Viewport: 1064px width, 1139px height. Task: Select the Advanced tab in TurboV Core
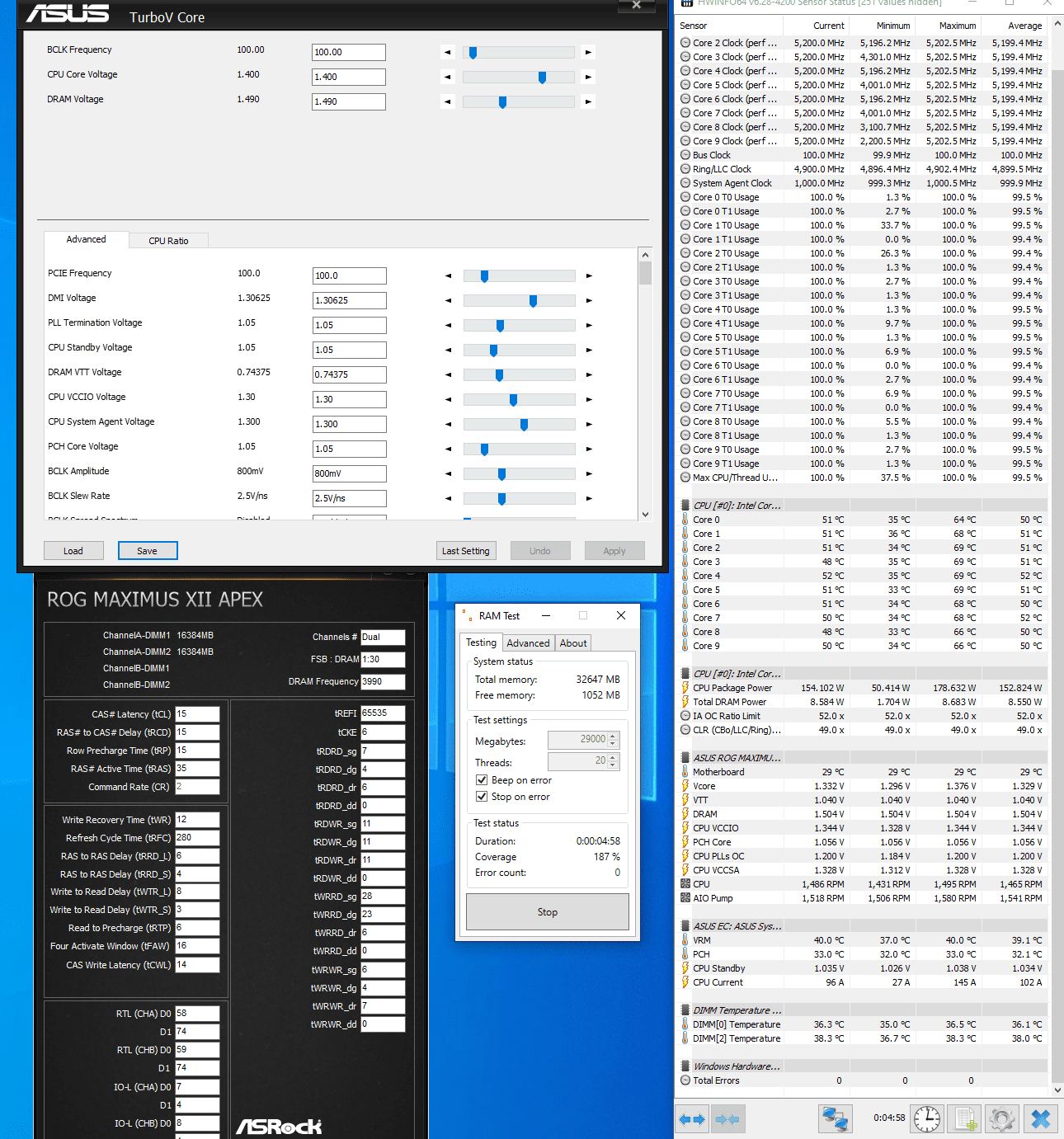86,239
